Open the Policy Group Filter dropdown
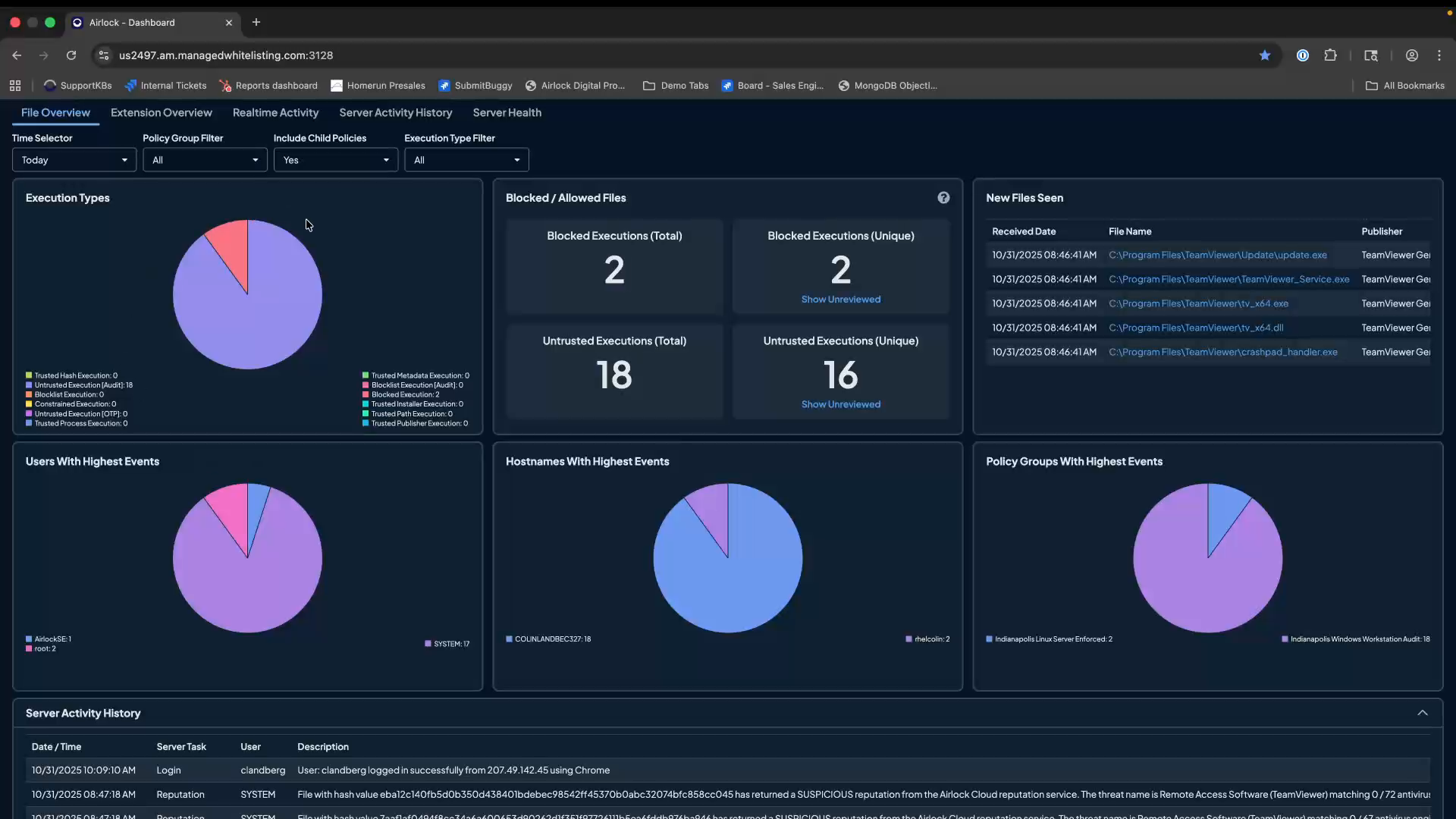Screen dimensions: 1456x819 point(205,160)
